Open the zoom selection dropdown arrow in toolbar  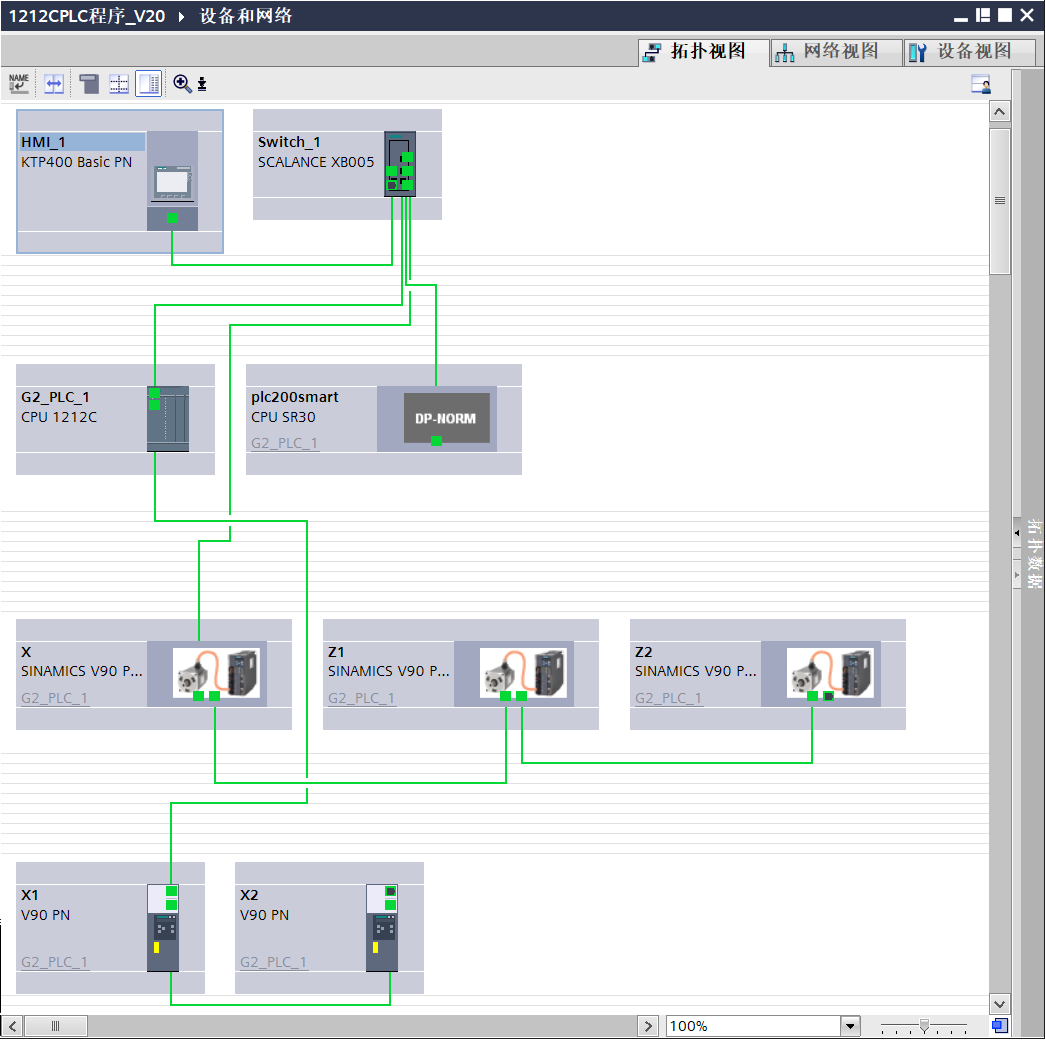click(x=202, y=84)
